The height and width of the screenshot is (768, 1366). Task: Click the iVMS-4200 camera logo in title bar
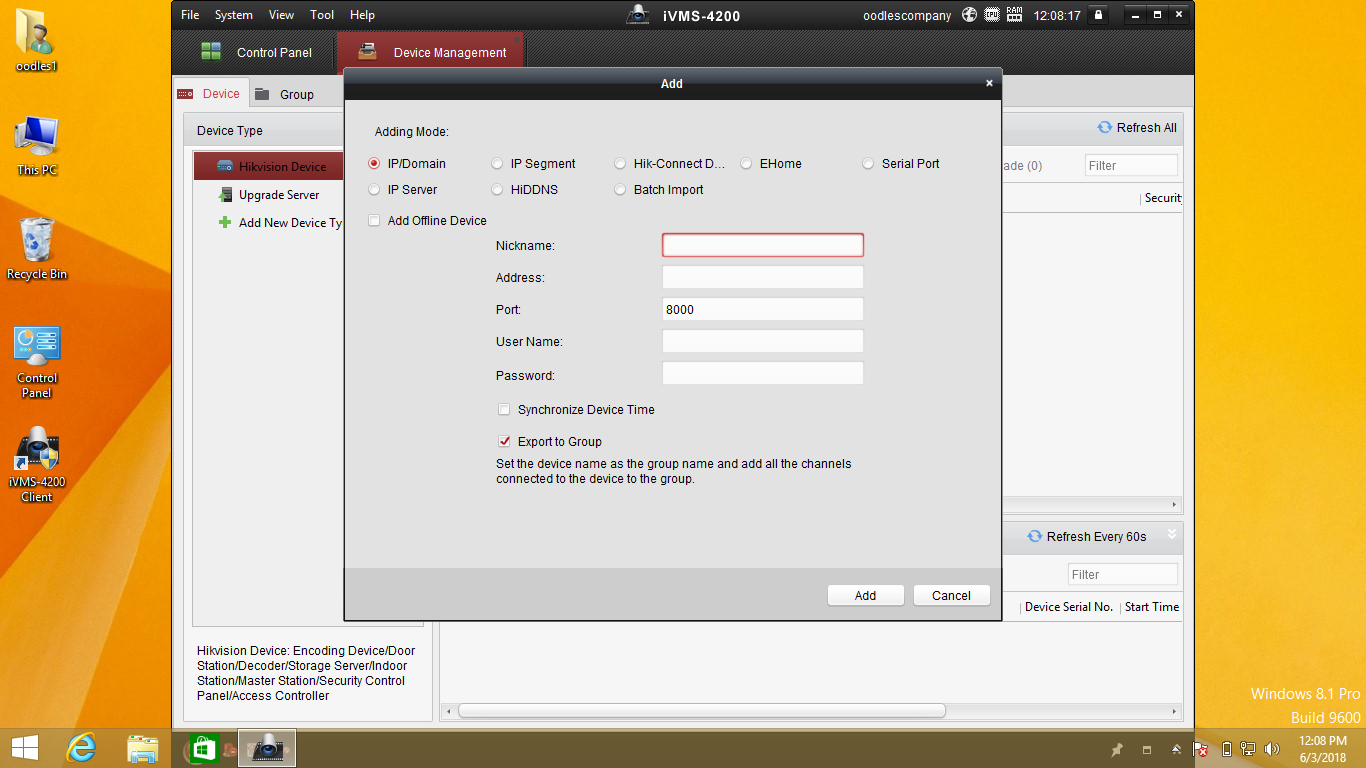(x=638, y=14)
